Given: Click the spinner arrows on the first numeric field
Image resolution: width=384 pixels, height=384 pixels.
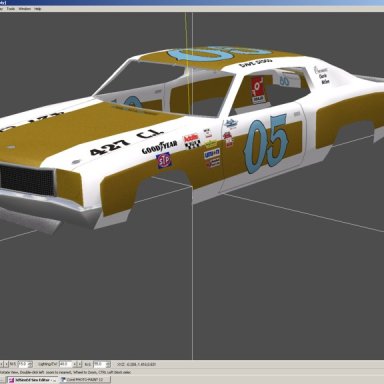Looking at the screenshot, I should click(x=30, y=364).
